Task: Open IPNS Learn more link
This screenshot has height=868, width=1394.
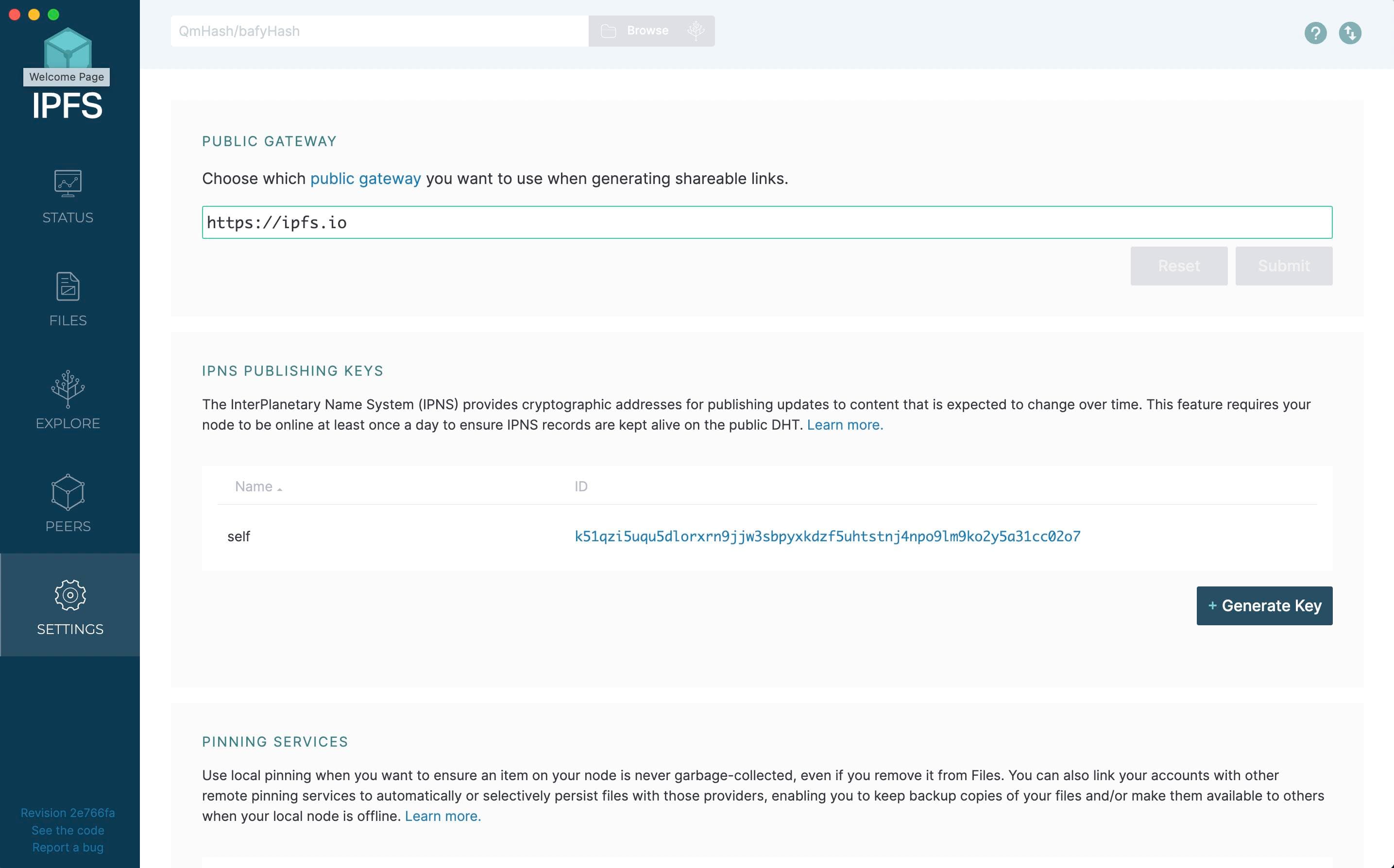Action: tap(844, 425)
